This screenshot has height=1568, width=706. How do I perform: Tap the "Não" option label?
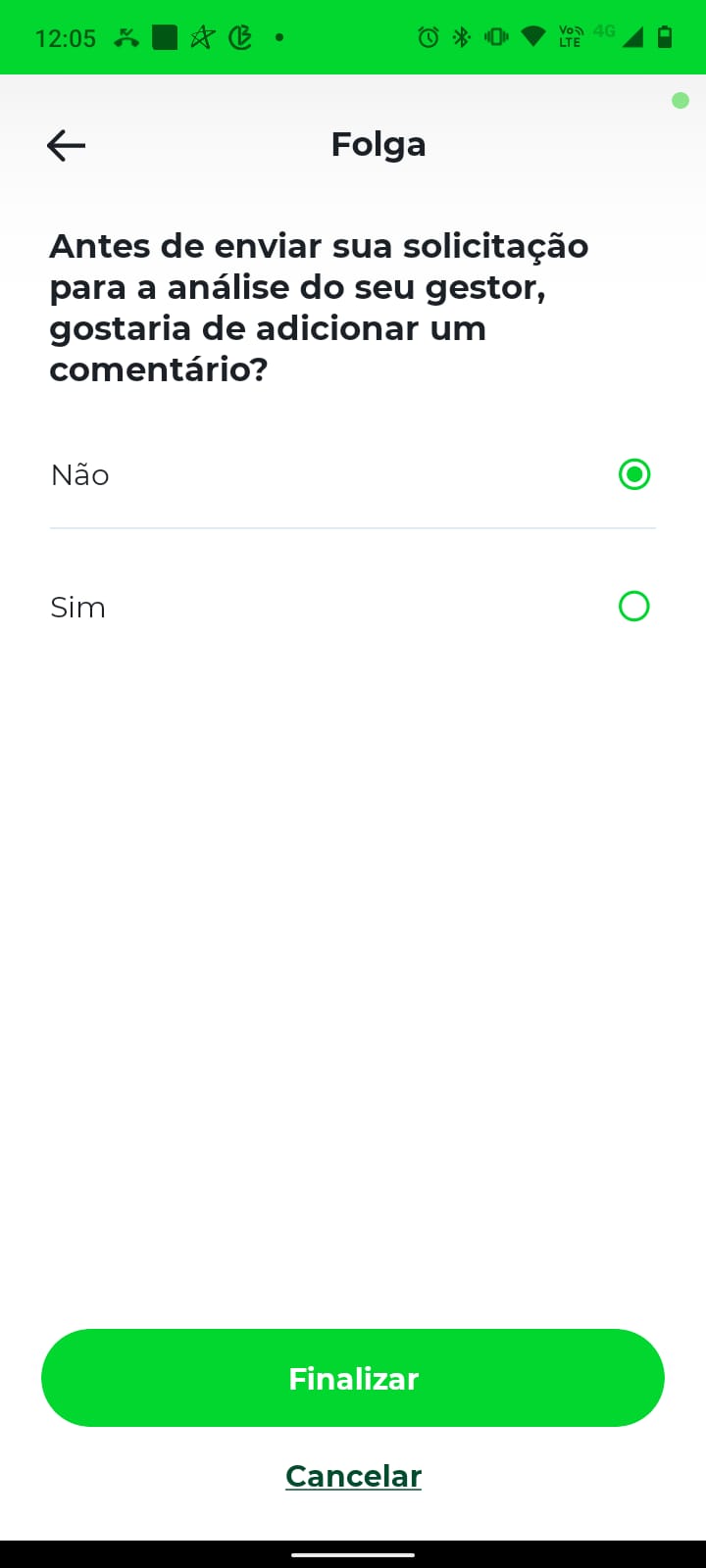click(80, 475)
